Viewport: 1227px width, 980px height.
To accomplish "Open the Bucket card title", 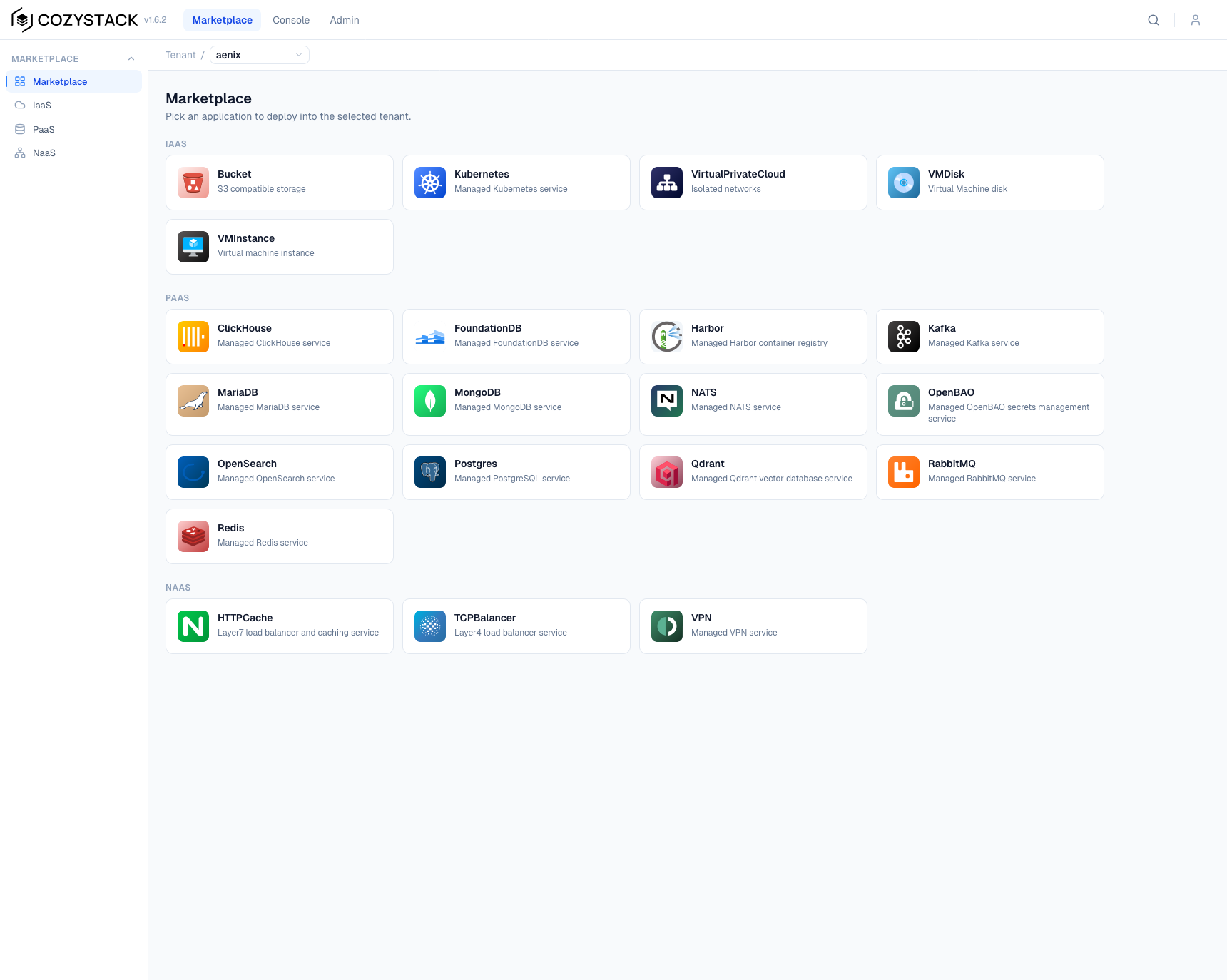I will point(235,174).
